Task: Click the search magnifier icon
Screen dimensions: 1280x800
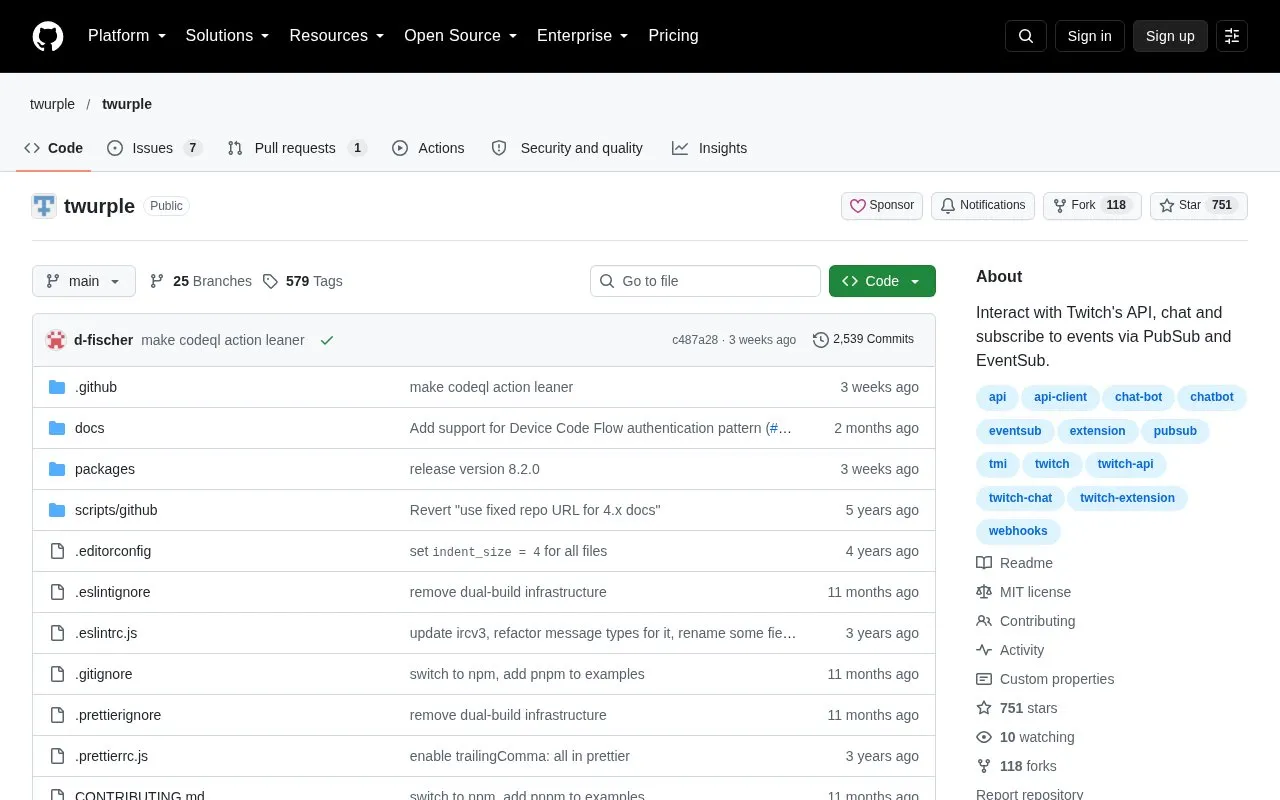Action: click(x=1026, y=36)
